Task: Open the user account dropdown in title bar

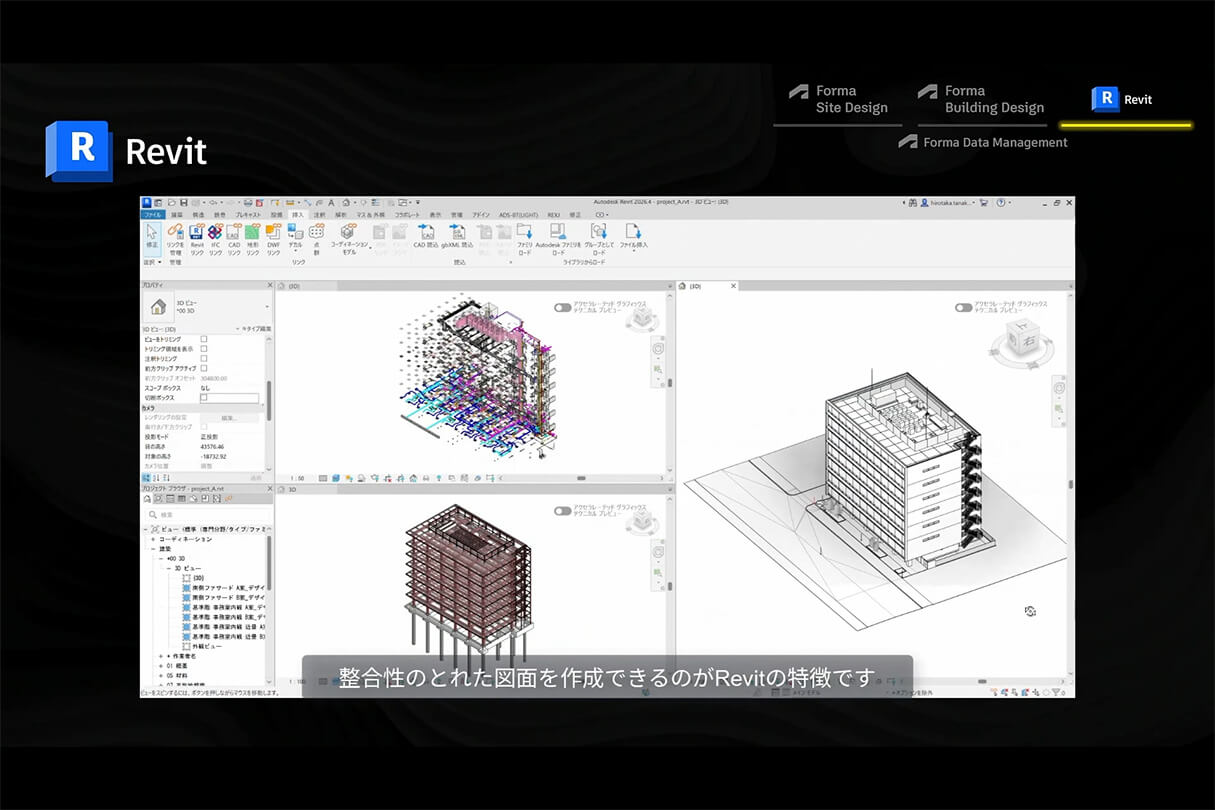Action: [x=973, y=202]
